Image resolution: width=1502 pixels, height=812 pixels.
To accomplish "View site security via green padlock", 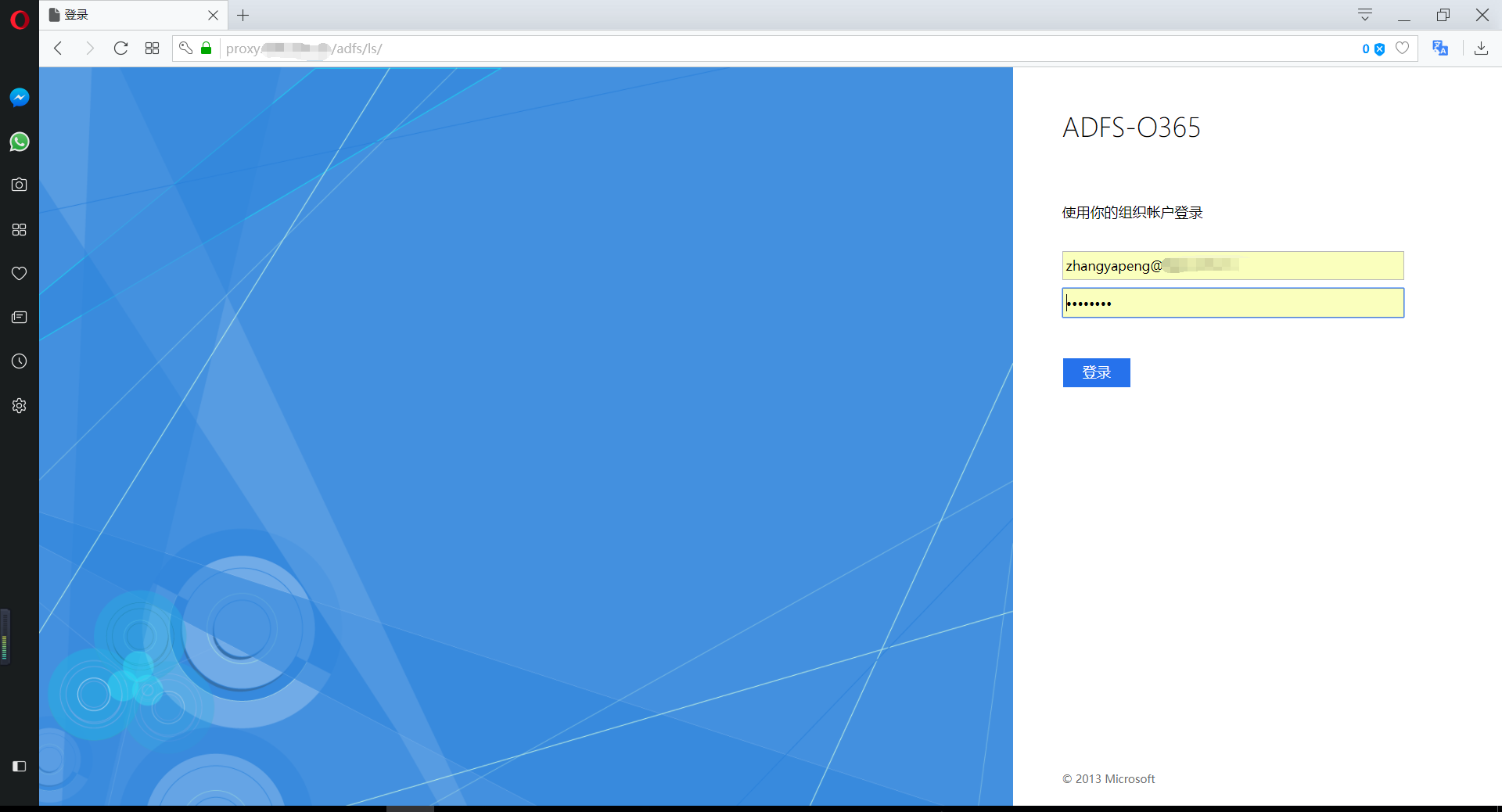I will pos(207,49).
